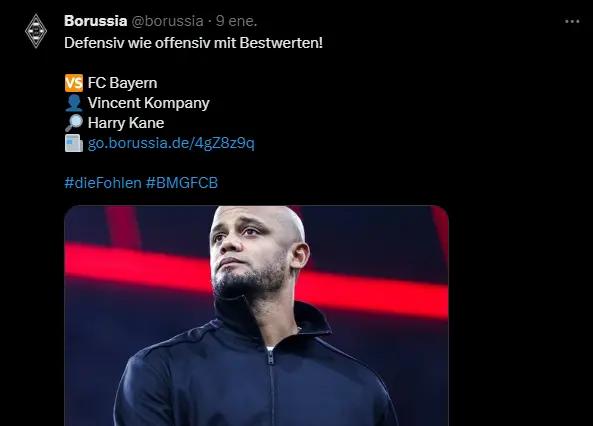Image resolution: width=593 pixels, height=426 pixels.
Task: Click the magnifying glass emoji icon
Action: coord(74,123)
